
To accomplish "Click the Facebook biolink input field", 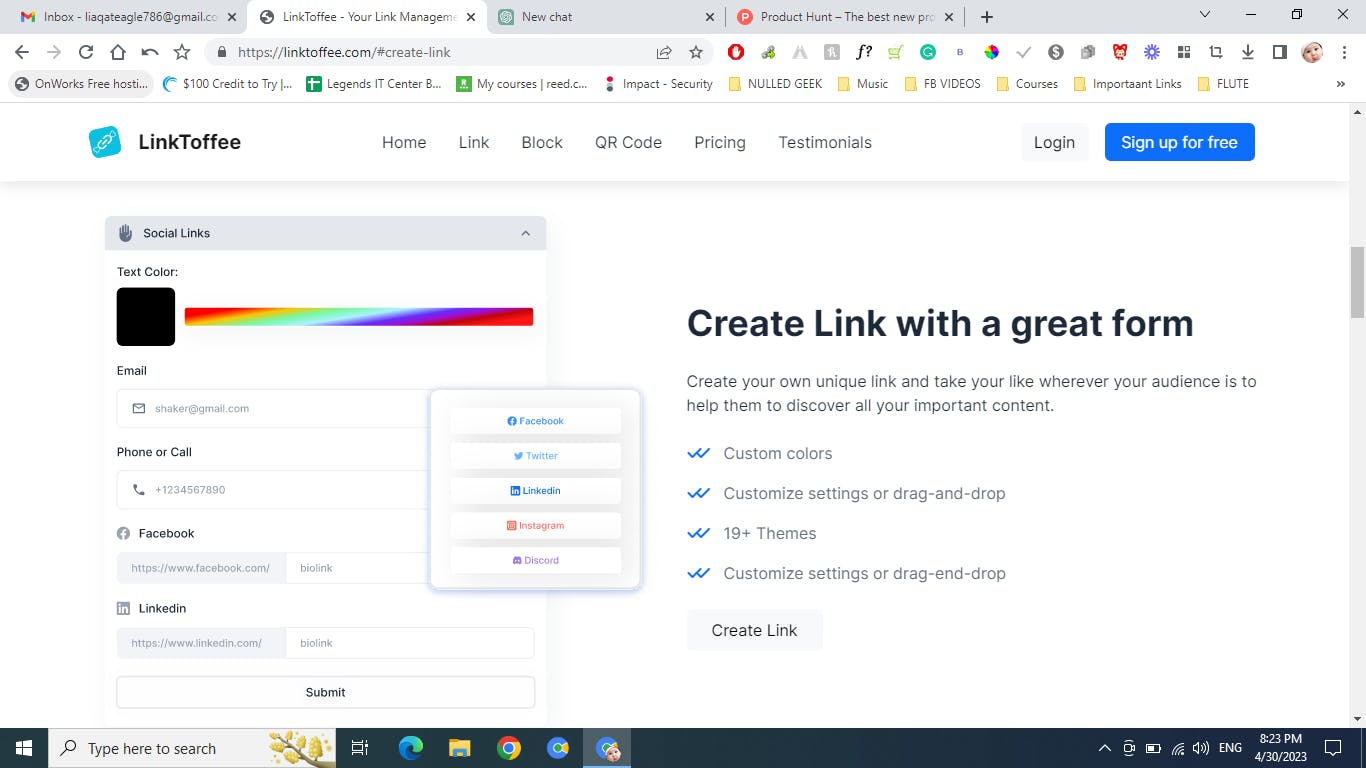I will tap(359, 568).
